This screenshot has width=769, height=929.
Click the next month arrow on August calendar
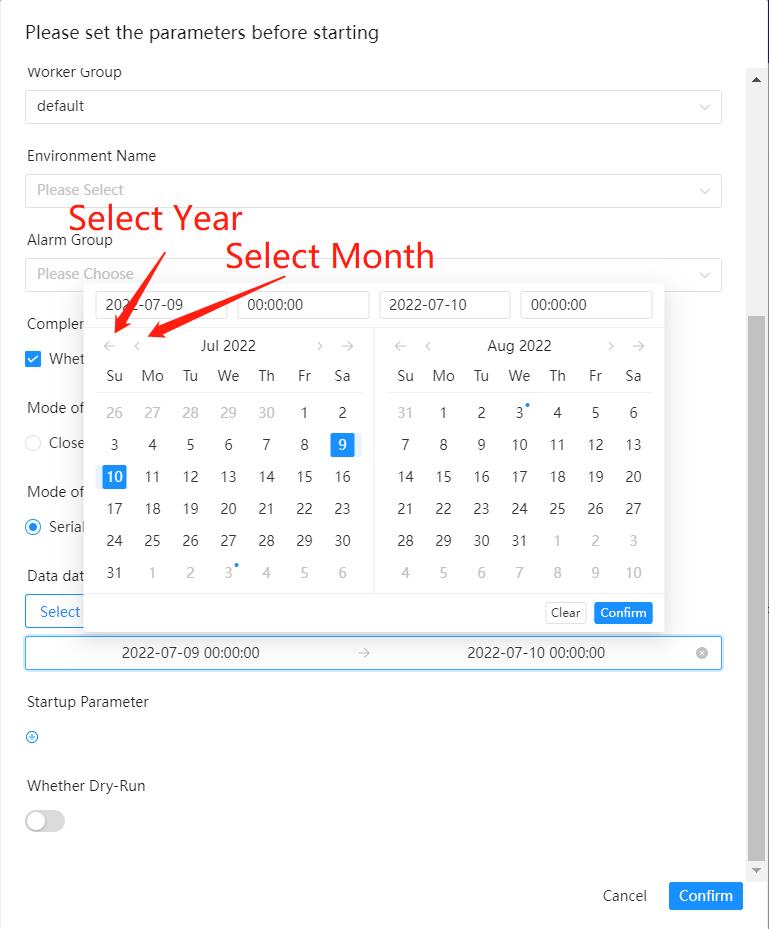pyautogui.click(x=610, y=346)
